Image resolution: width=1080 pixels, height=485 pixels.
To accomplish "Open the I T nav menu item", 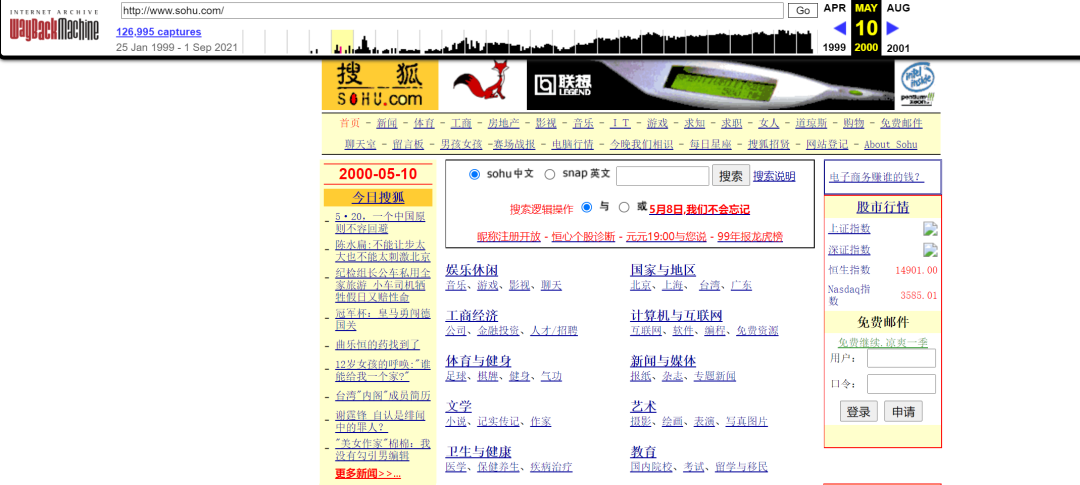I will click(620, 123).
